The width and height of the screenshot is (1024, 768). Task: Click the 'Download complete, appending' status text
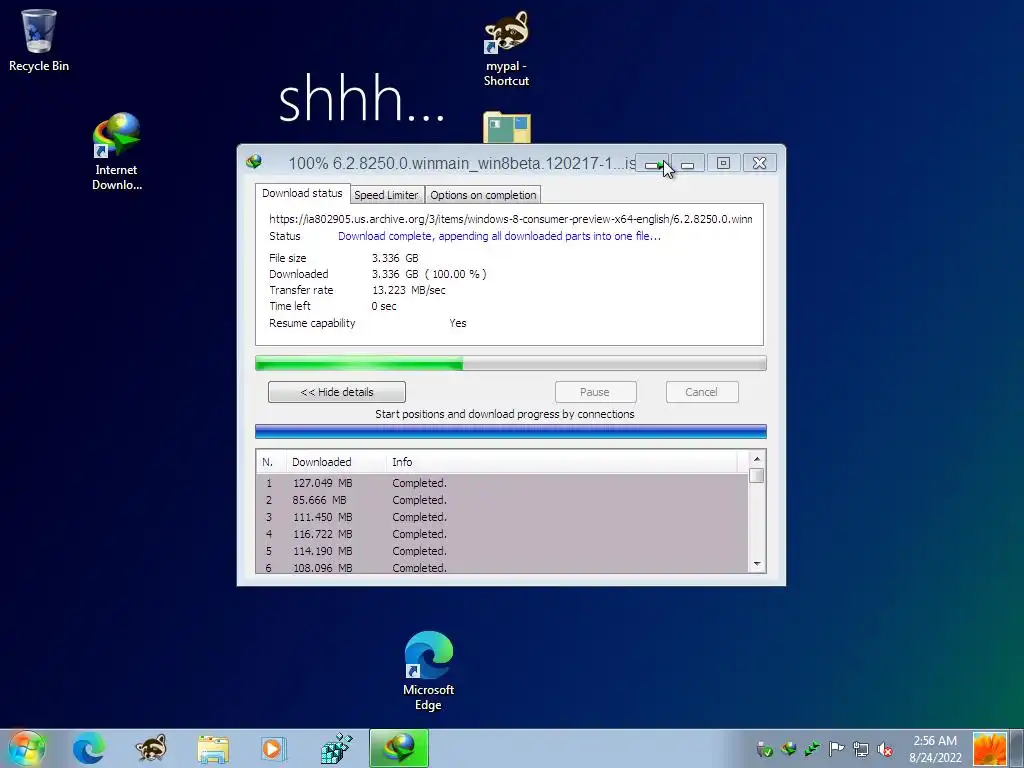[500, 236]
